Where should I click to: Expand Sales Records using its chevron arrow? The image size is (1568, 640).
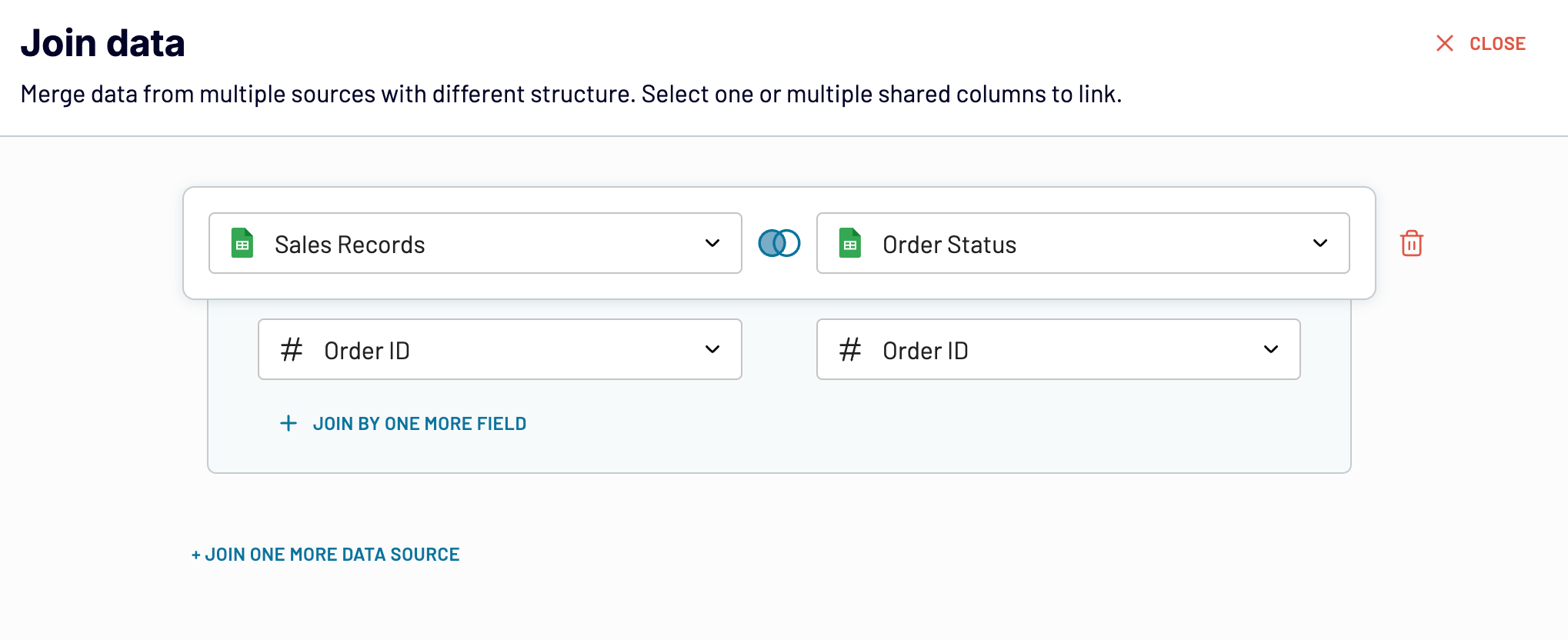tap(712, 244)
